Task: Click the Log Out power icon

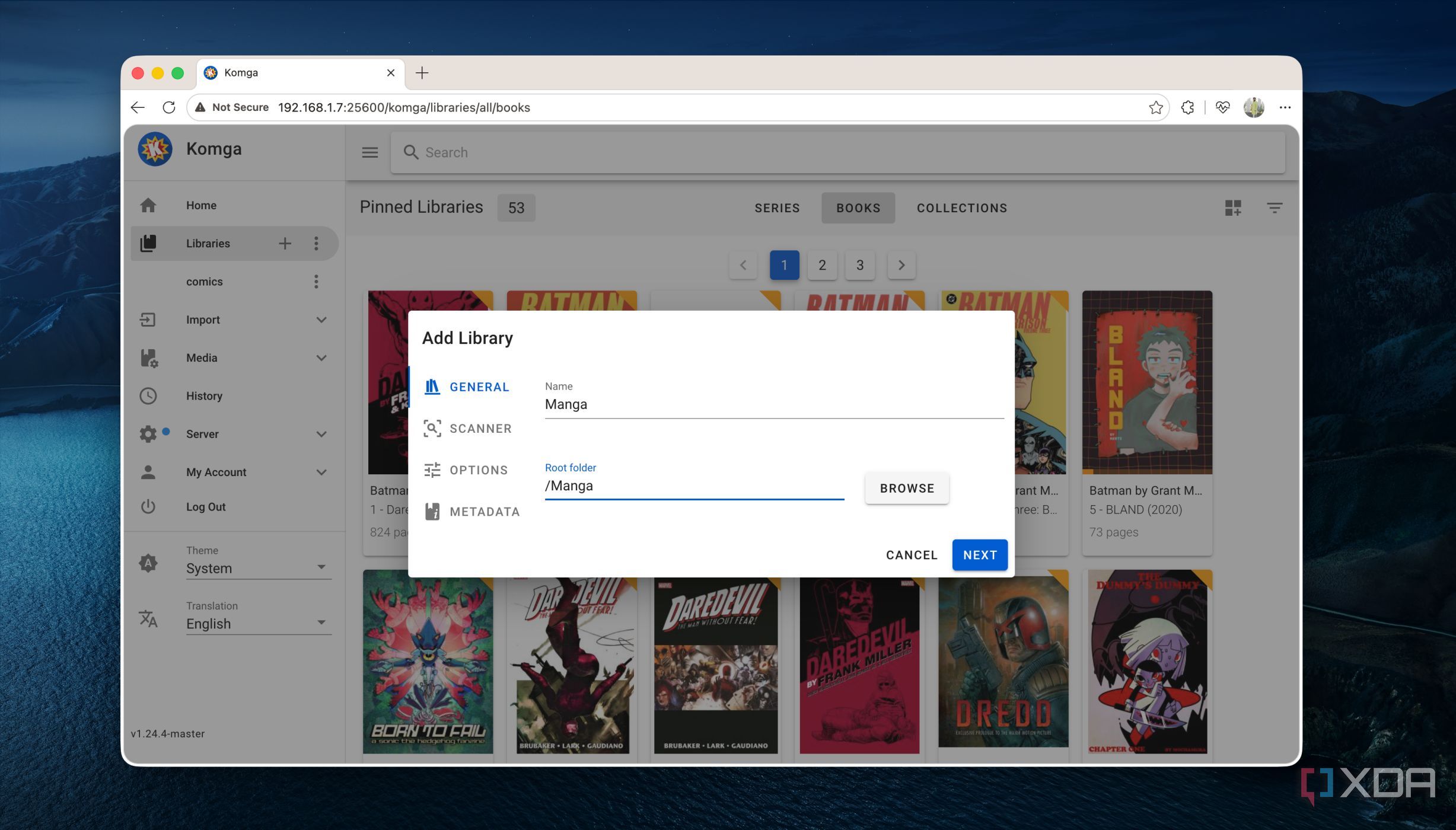Action: click(x=148, y=507)
